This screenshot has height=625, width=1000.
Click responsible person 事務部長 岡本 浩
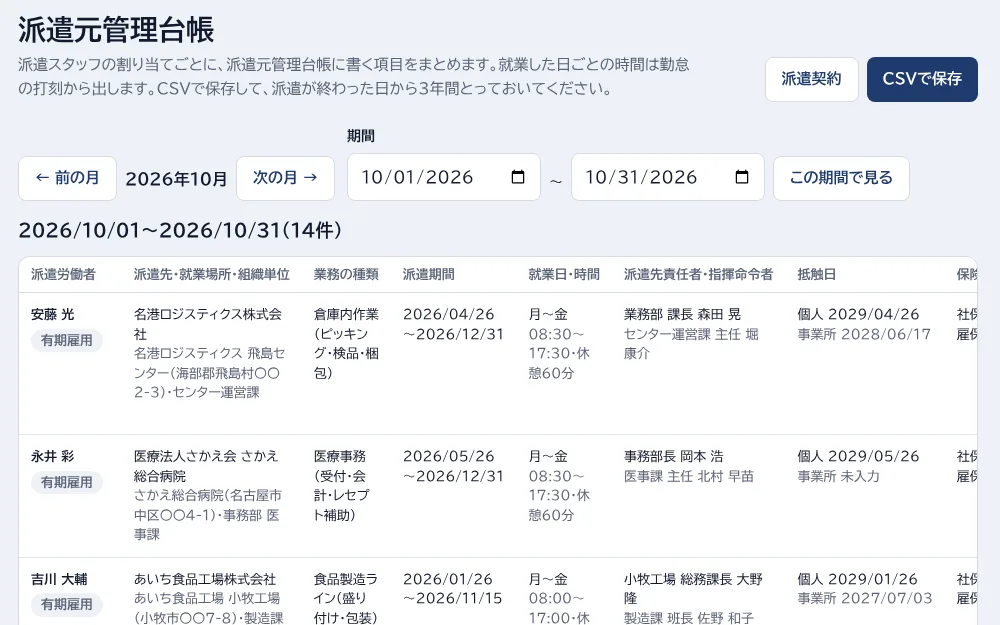pyautogui.click(x=673, y=457)
